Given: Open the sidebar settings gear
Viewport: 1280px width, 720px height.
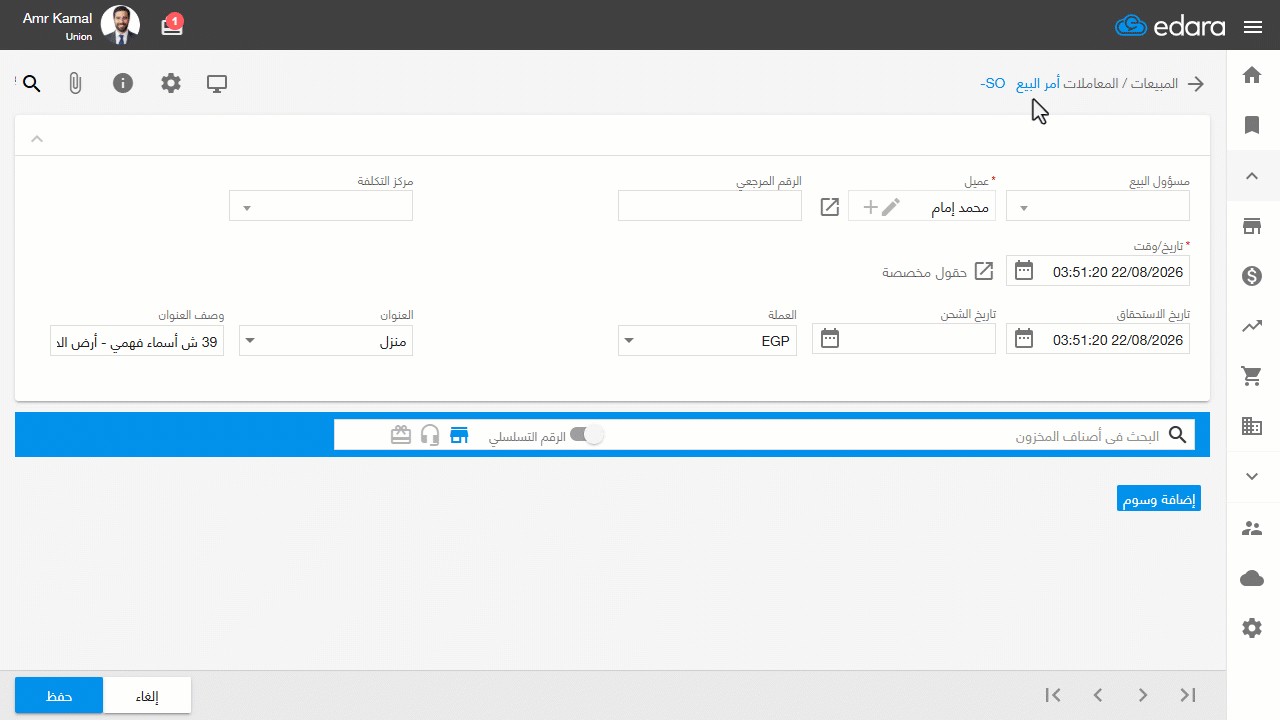Looking at the screenshot, I should tap(1252, 628).
